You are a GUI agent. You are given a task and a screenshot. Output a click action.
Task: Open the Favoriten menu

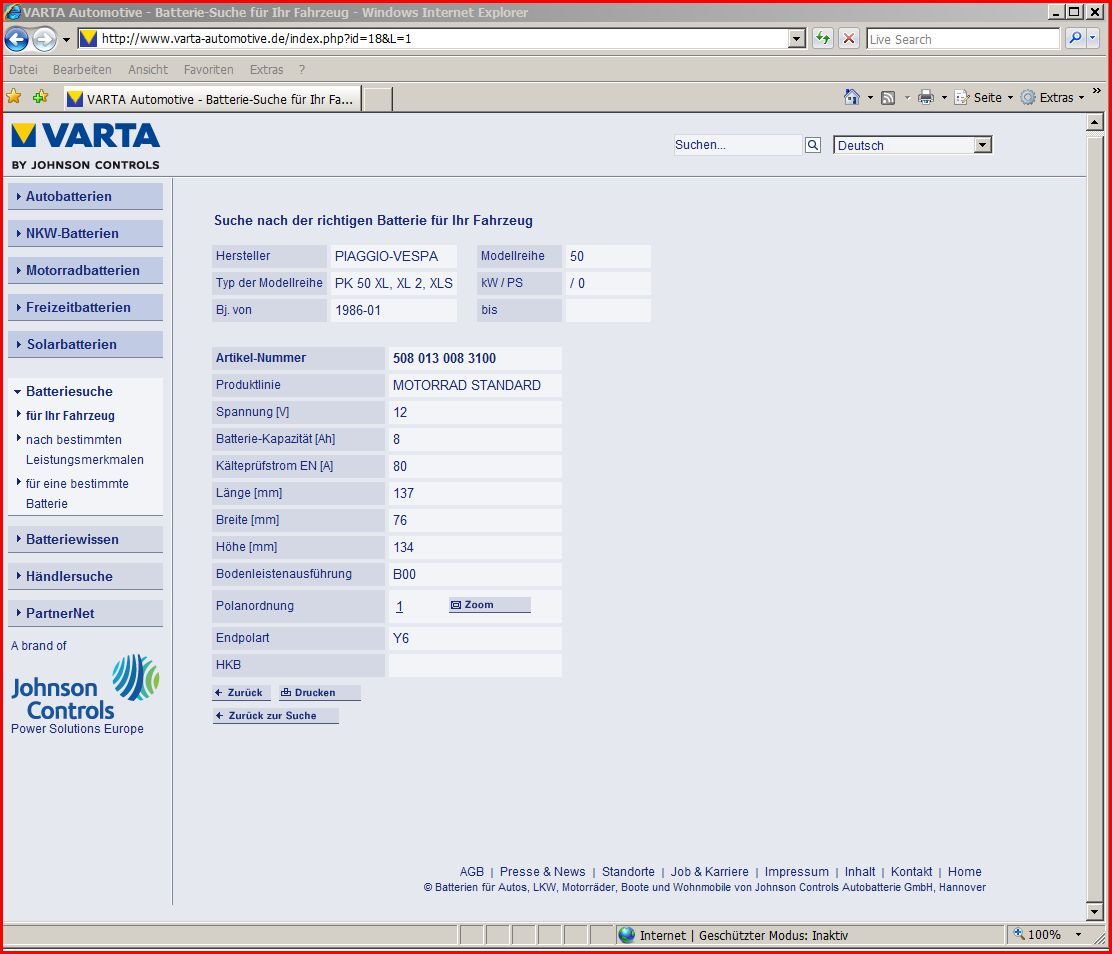(208, 70)
